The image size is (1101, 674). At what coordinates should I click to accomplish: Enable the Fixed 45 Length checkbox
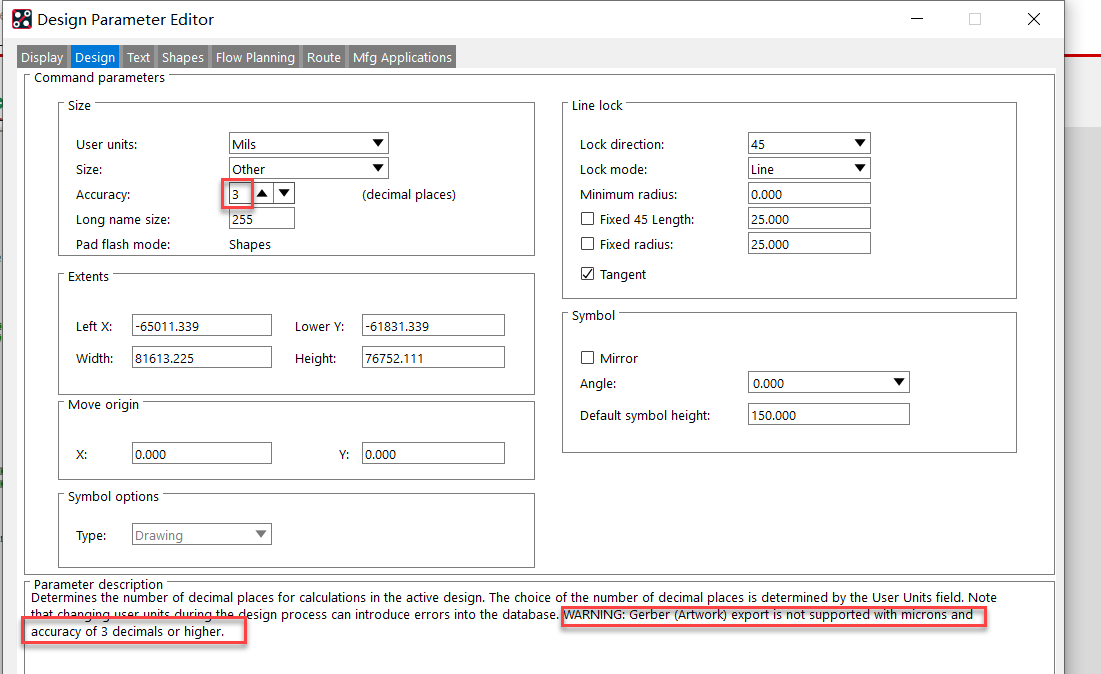click(x=588, y=219)
